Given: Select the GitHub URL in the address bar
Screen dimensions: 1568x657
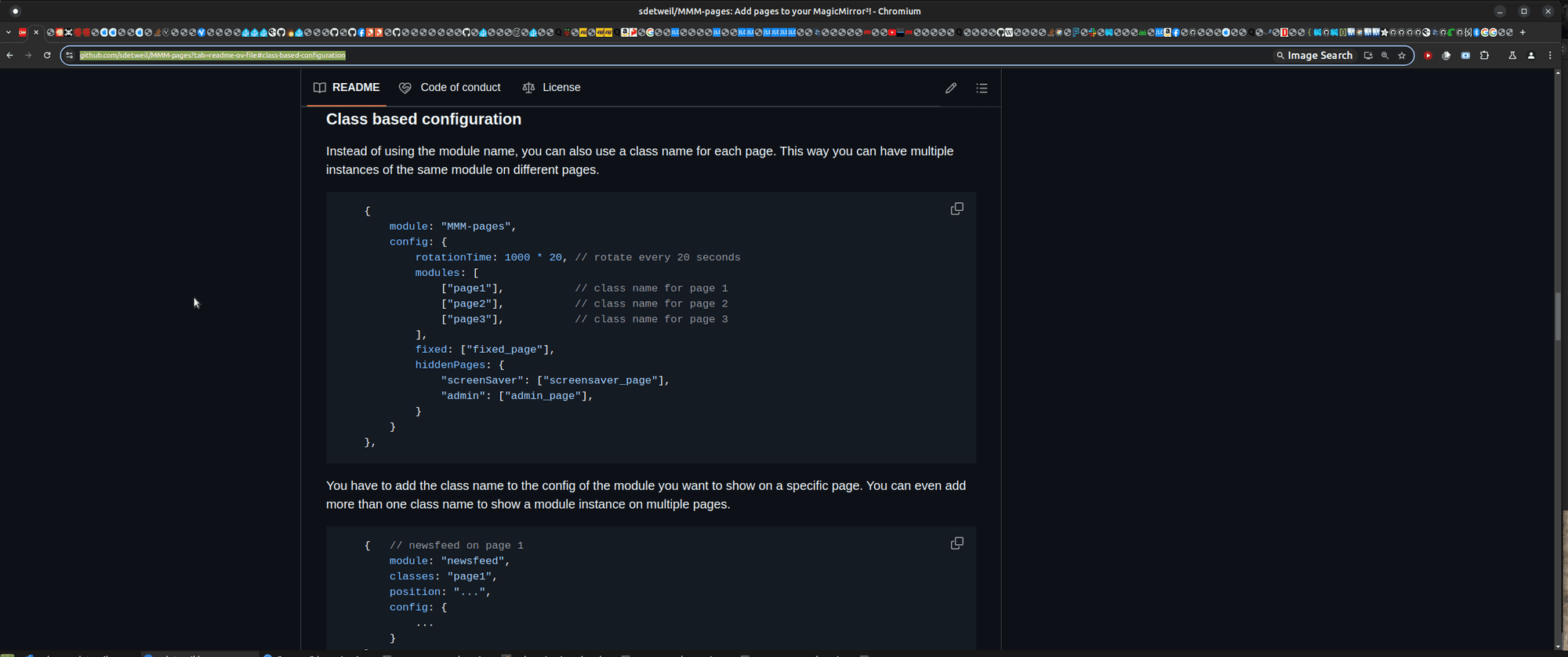Looking at the screenshot, I should coord(212,55).
